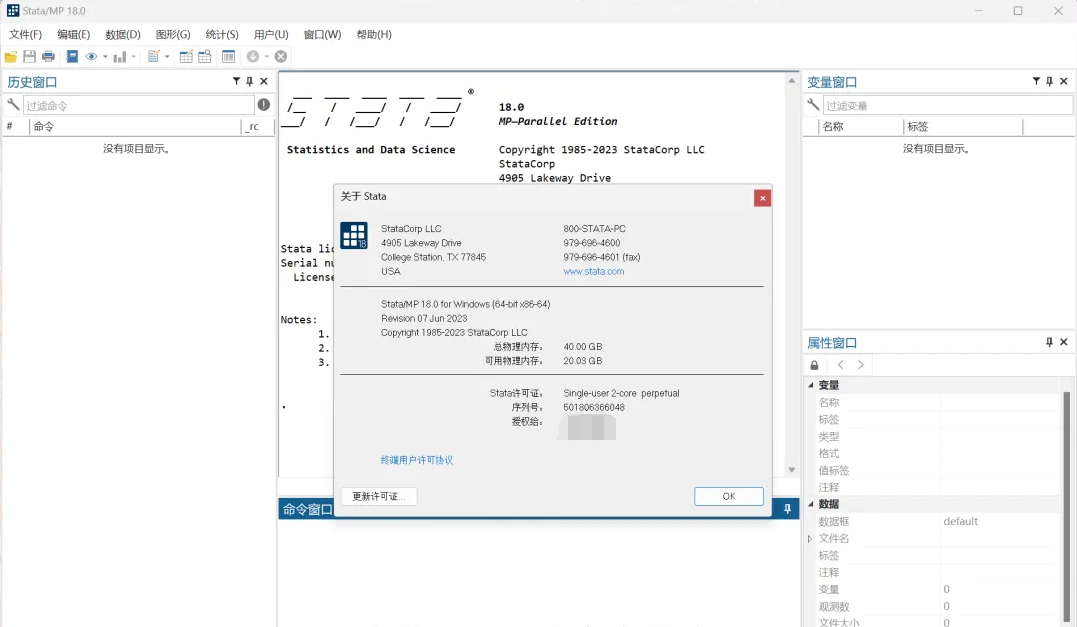Click the Print toolbar icon

(x=48, y=57)
